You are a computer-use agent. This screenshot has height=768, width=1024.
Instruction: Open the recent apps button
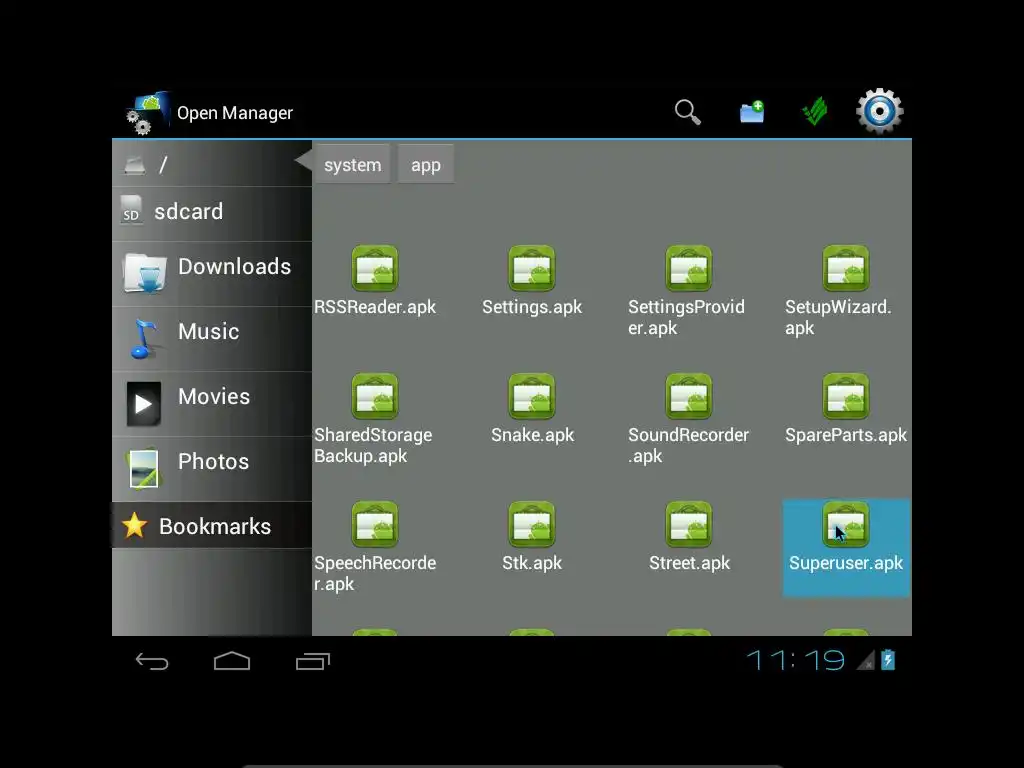pyautogui.click(x=313, y=662)
